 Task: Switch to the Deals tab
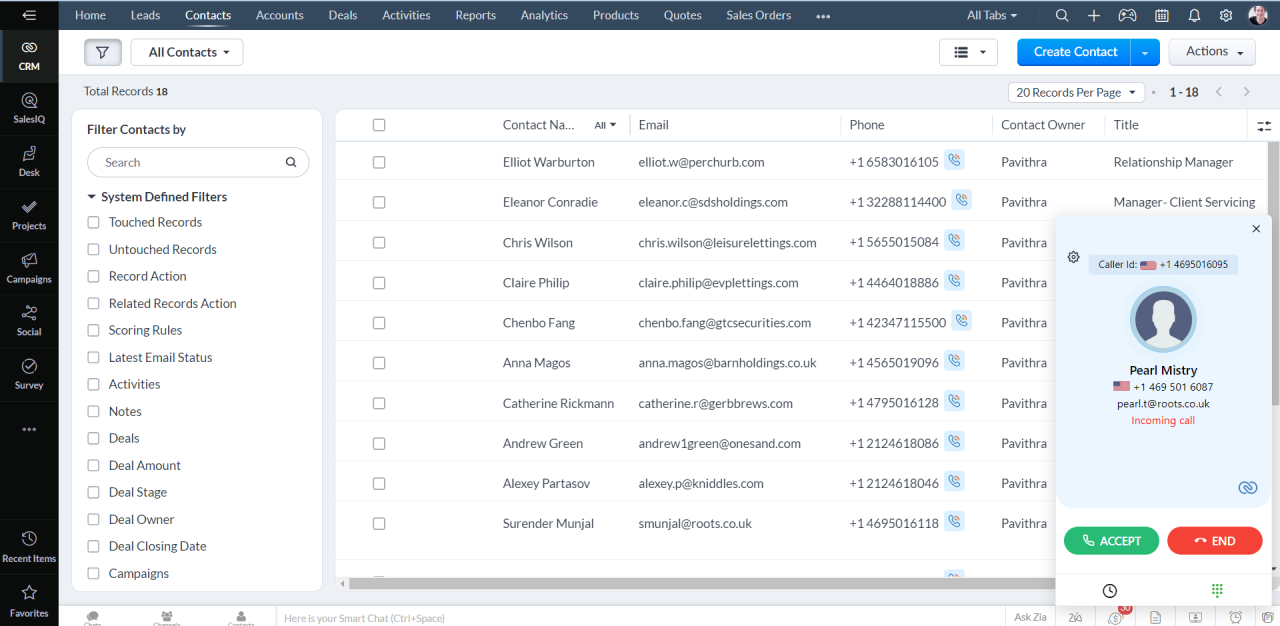[342, 15]
